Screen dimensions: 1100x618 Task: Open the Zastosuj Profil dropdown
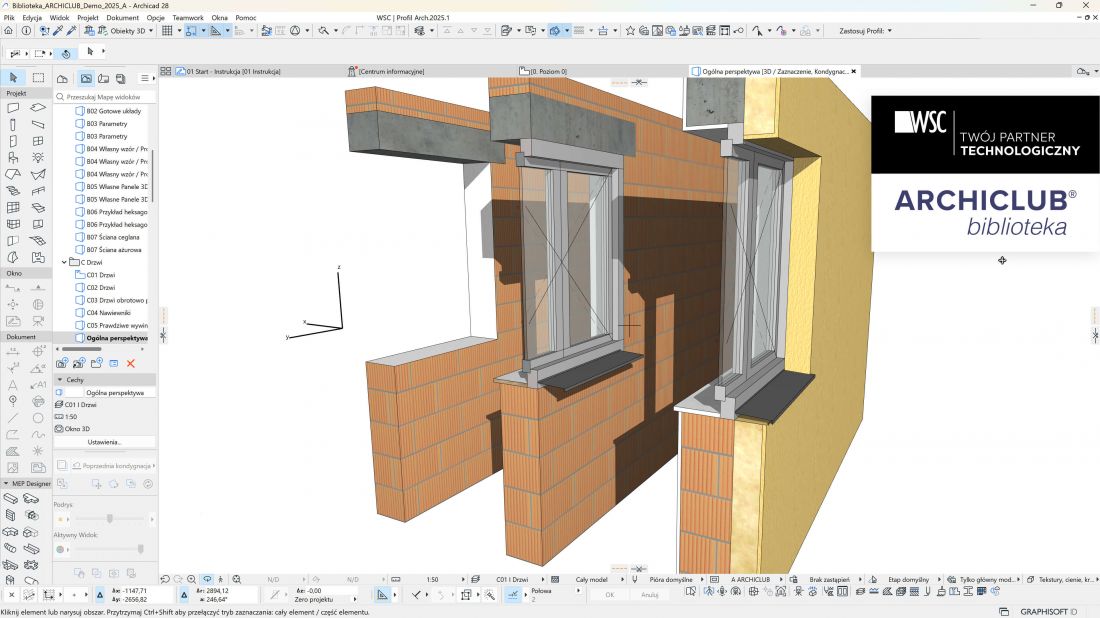866,31
